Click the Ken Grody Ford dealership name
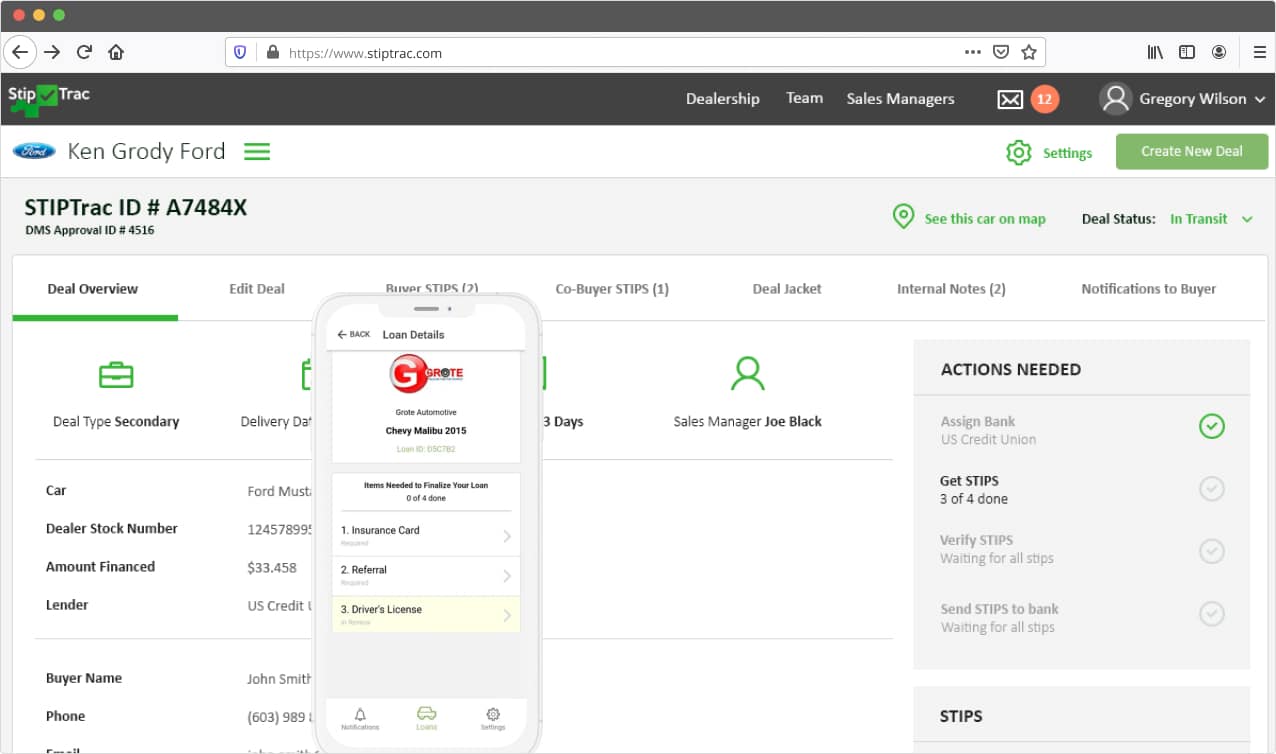Image resolution: width=1276 pixels, height=754 pixels. [x=146, y=151]
